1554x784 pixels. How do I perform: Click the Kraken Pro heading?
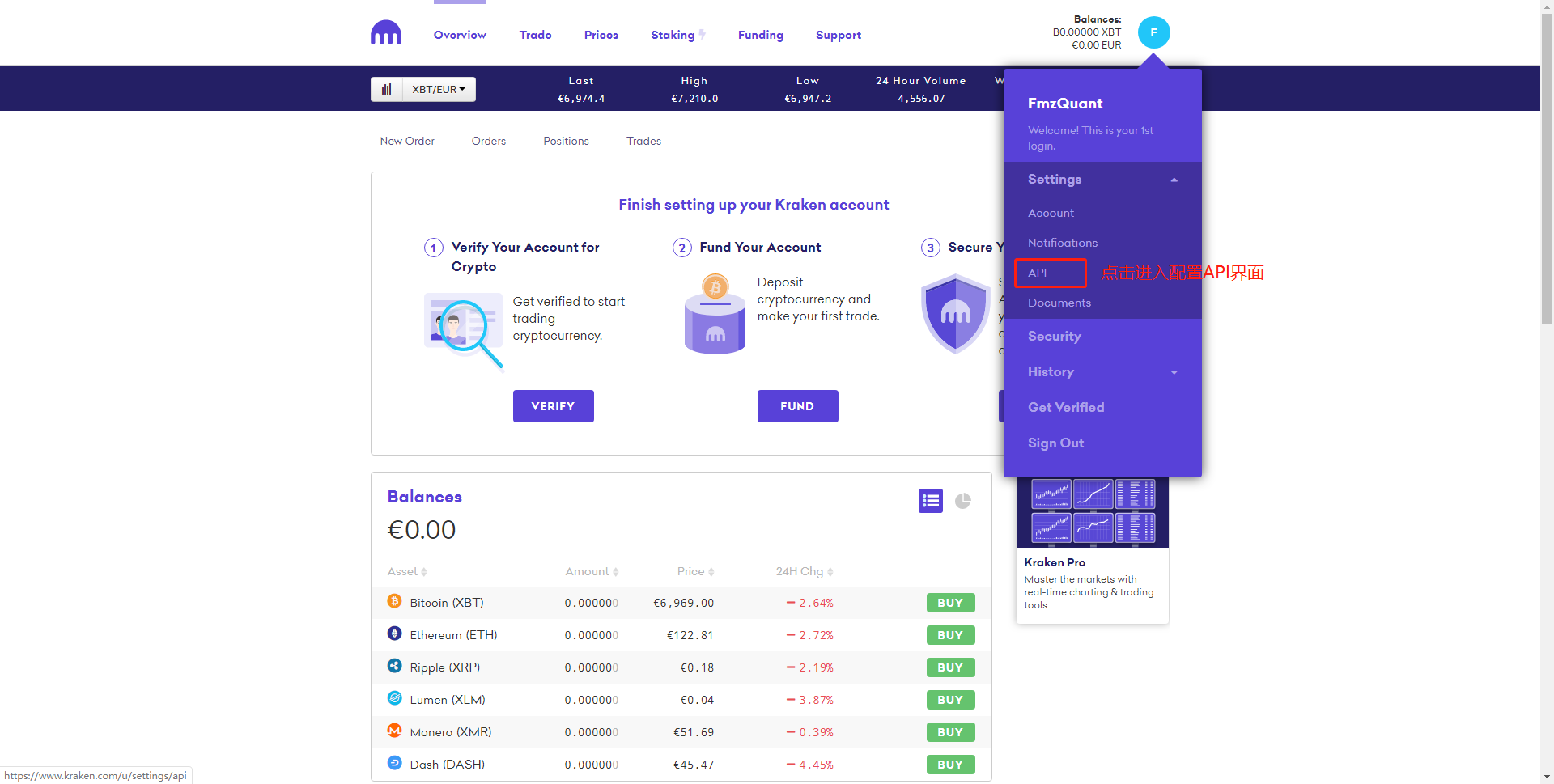coord(1055,562)
